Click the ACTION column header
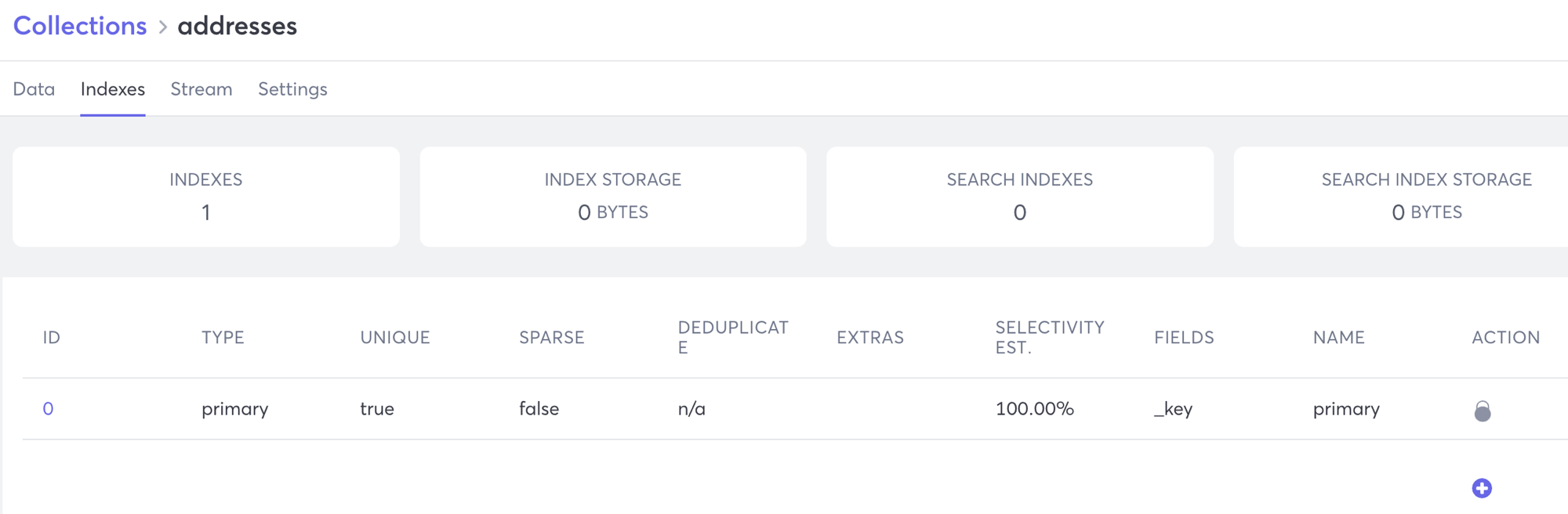This screenshot has height=514, width=1568. click(1505, 337)
